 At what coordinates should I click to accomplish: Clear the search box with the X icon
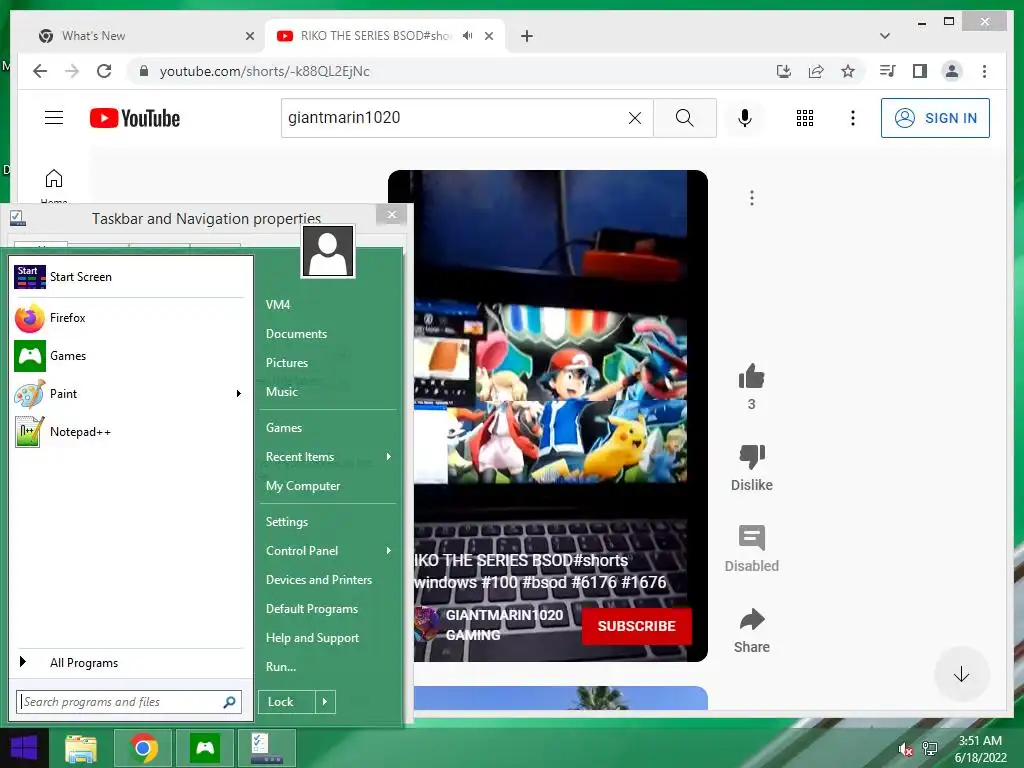(x=634, y=118)
